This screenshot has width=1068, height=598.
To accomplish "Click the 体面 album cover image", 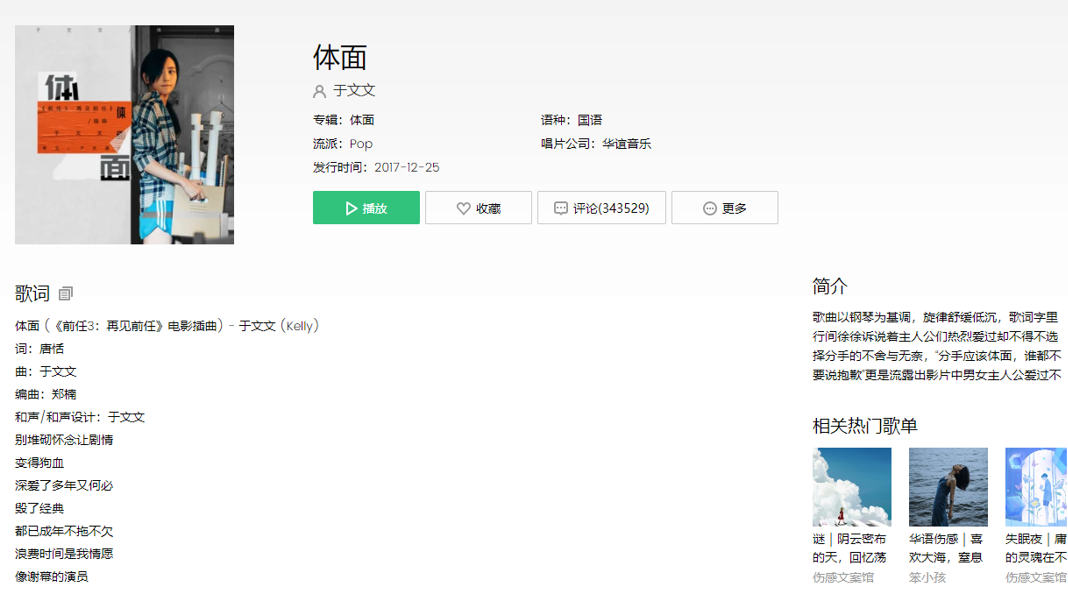I will [125, 135].
